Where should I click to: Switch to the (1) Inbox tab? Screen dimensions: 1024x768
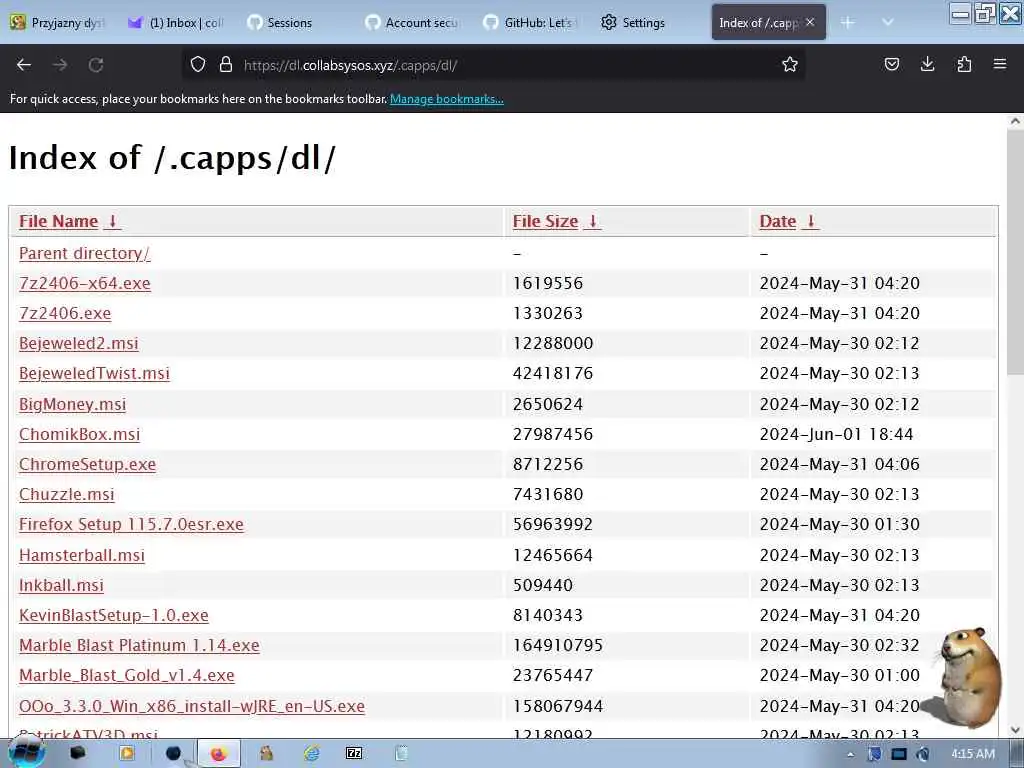(176, 22)
